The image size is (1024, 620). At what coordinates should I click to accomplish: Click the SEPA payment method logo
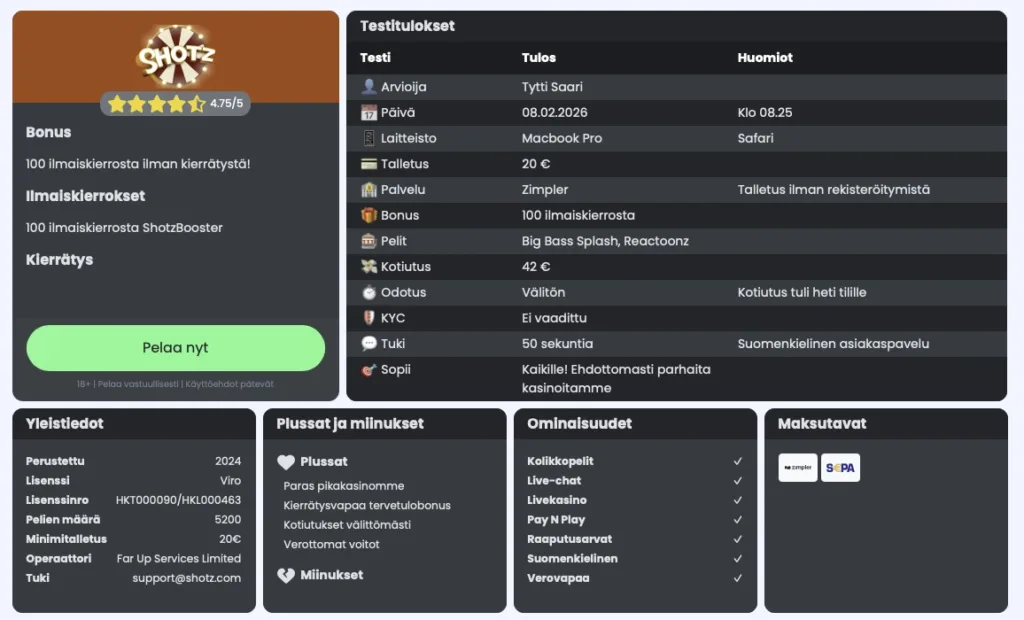(x=840, y=467)
